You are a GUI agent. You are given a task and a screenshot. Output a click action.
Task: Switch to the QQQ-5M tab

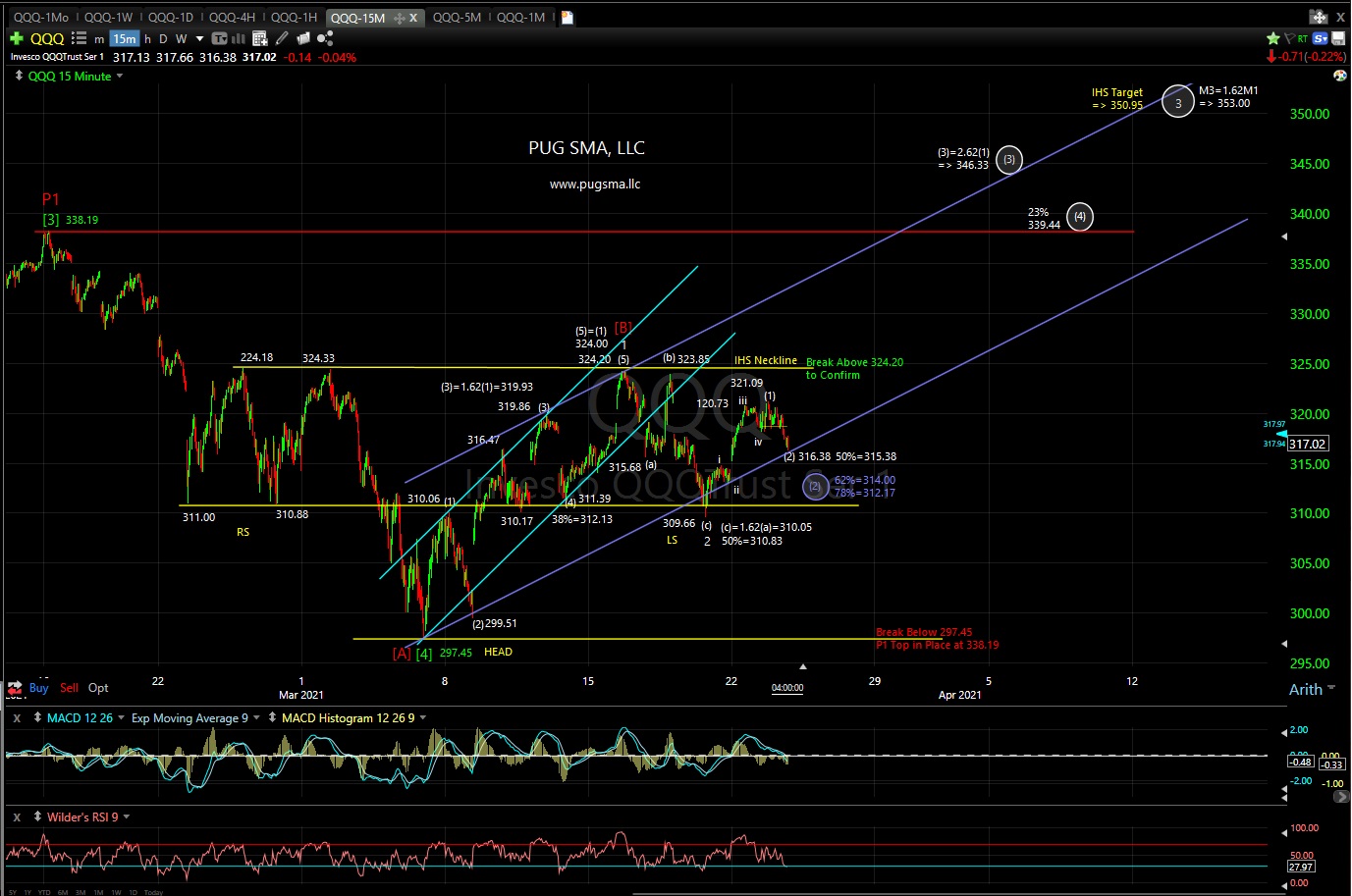point(457,17)
